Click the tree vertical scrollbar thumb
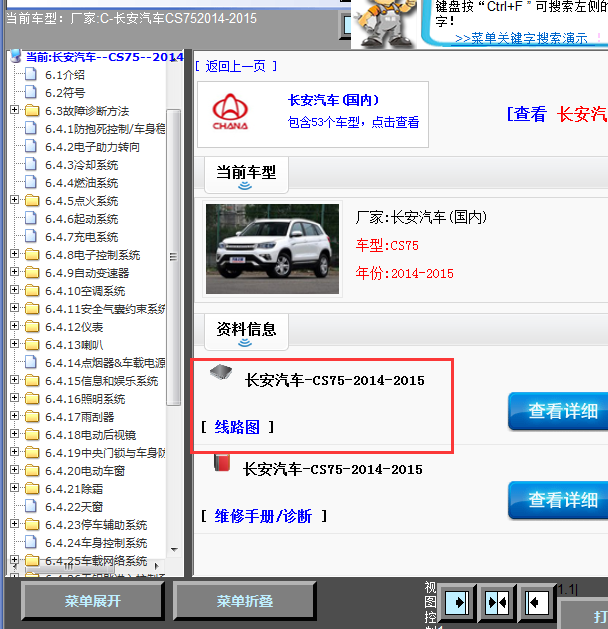 click(x=174, y=257)
